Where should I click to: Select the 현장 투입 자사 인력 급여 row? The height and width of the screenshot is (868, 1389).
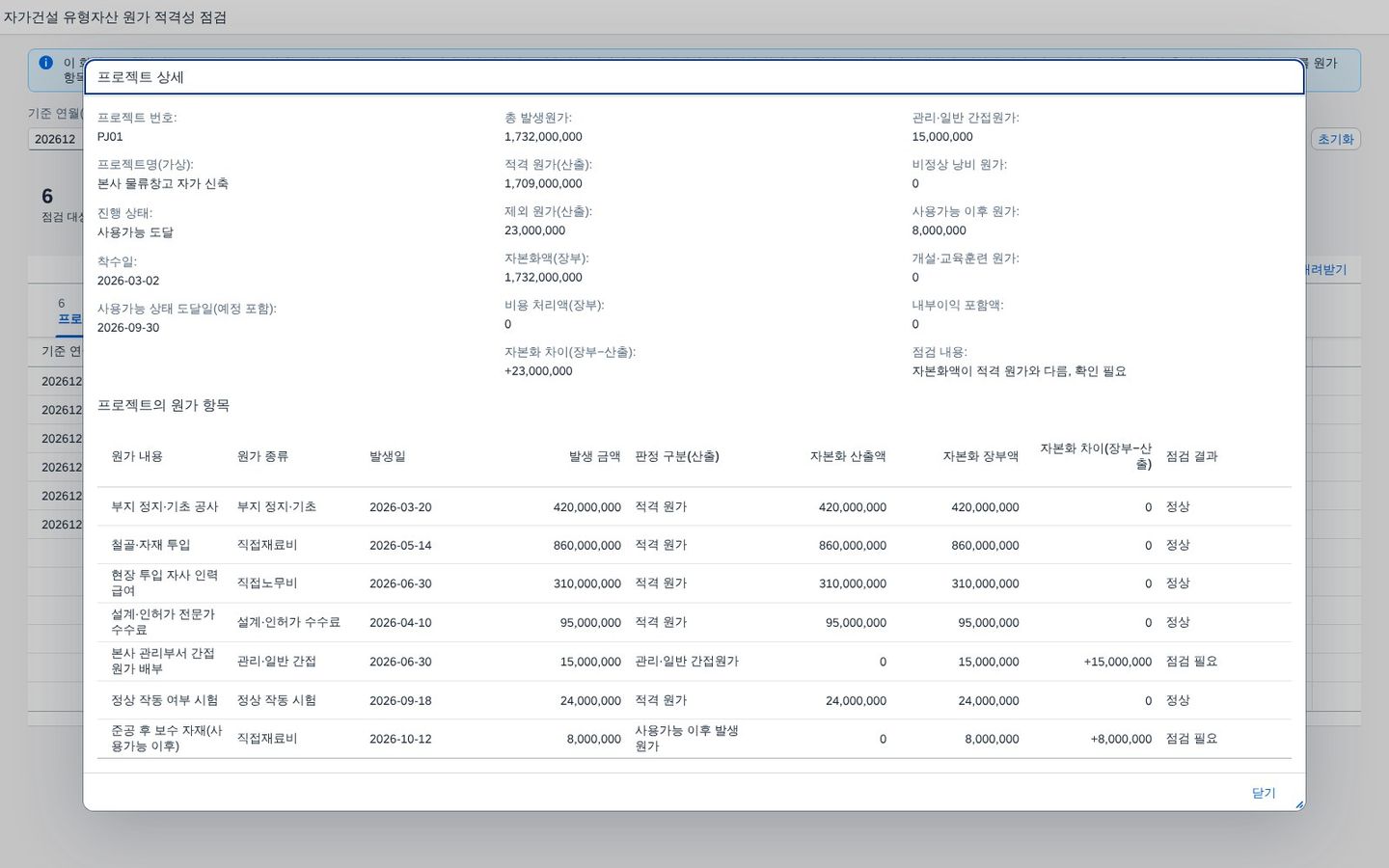(x=694, y=583)
